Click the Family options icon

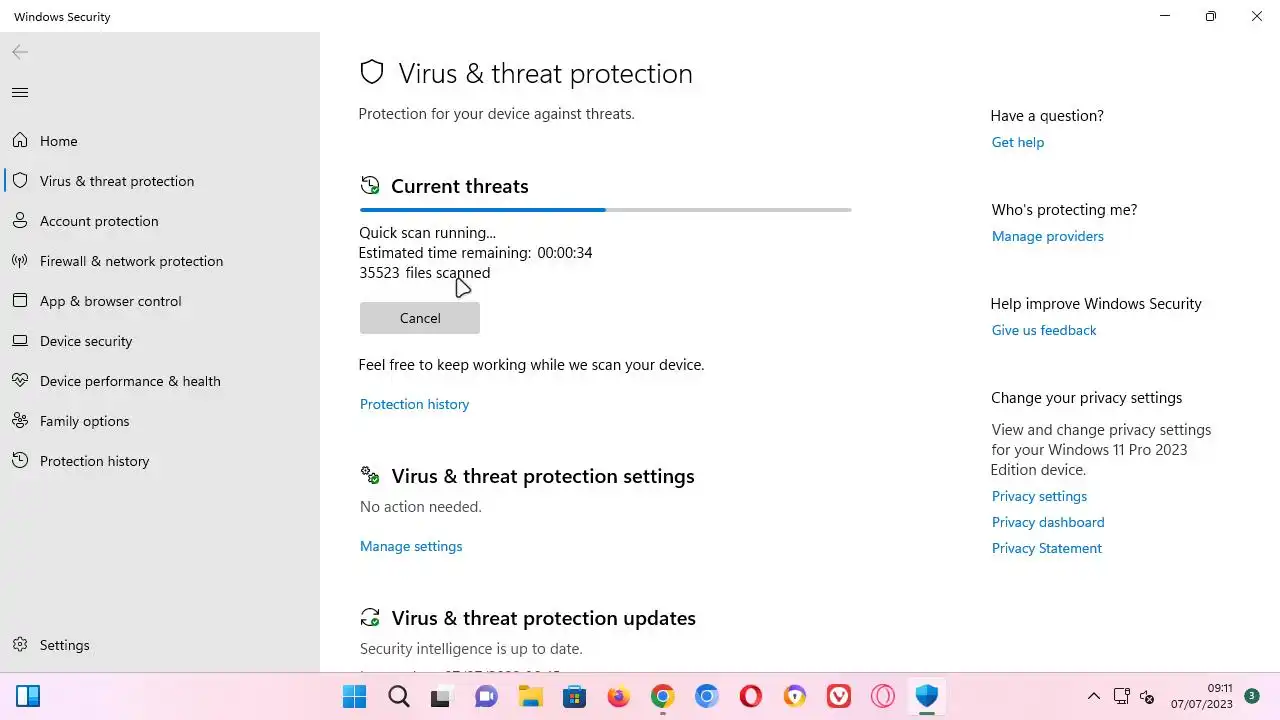click(x=20, y=421)
